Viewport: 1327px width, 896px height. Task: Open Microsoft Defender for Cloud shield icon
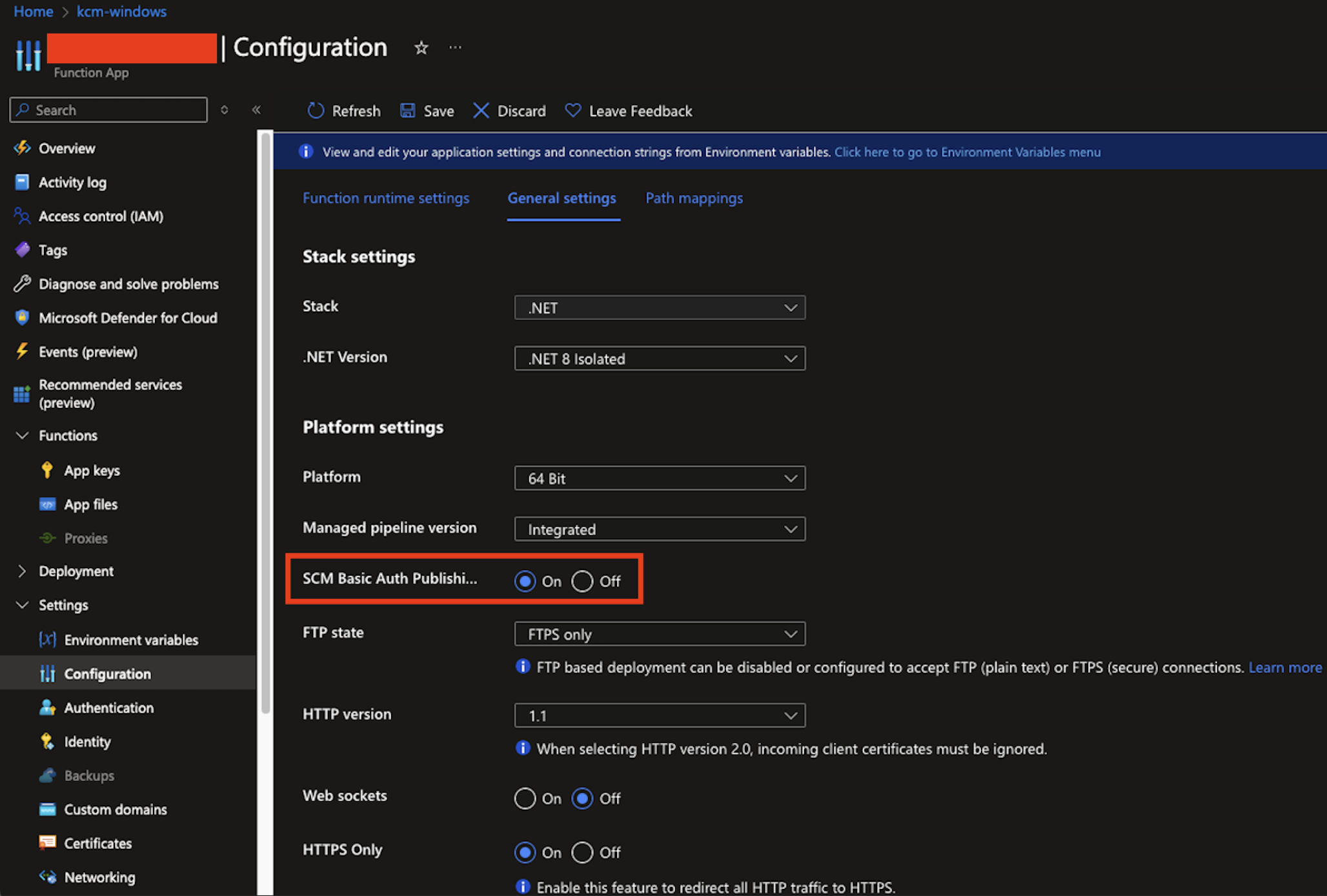(x=22, y=318)
